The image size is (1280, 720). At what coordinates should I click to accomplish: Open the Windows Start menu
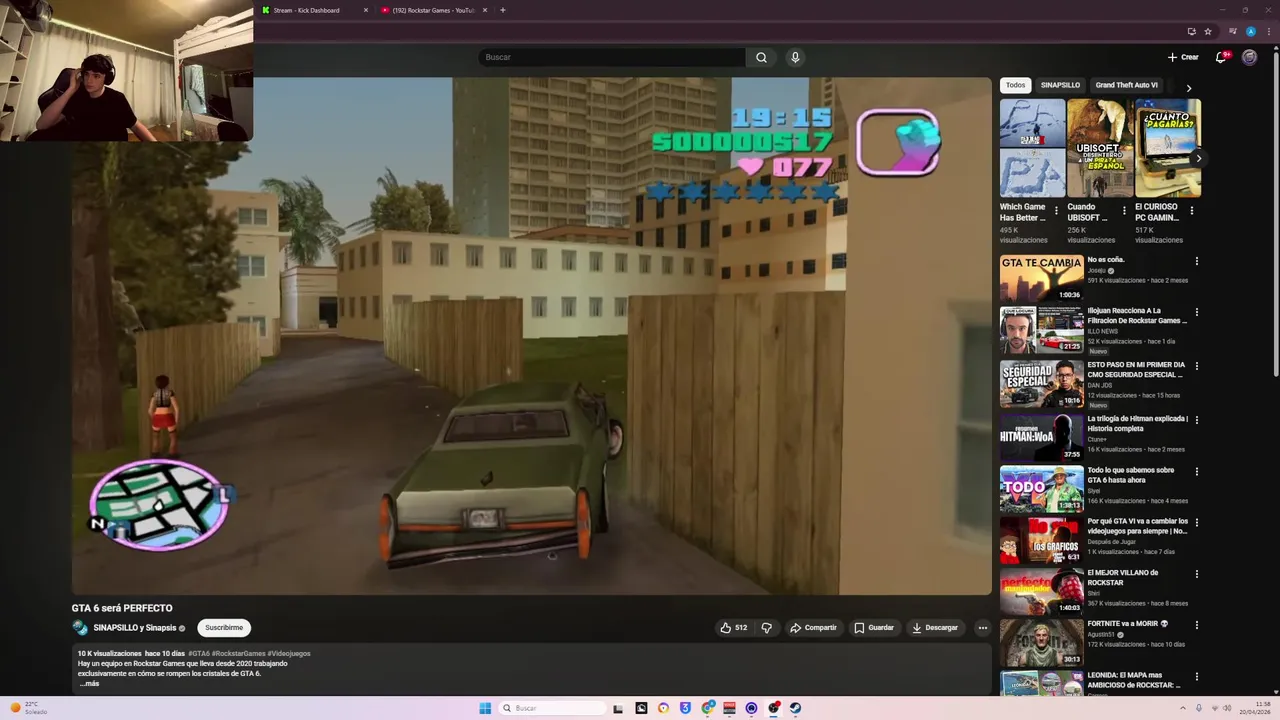coord(485,708)
